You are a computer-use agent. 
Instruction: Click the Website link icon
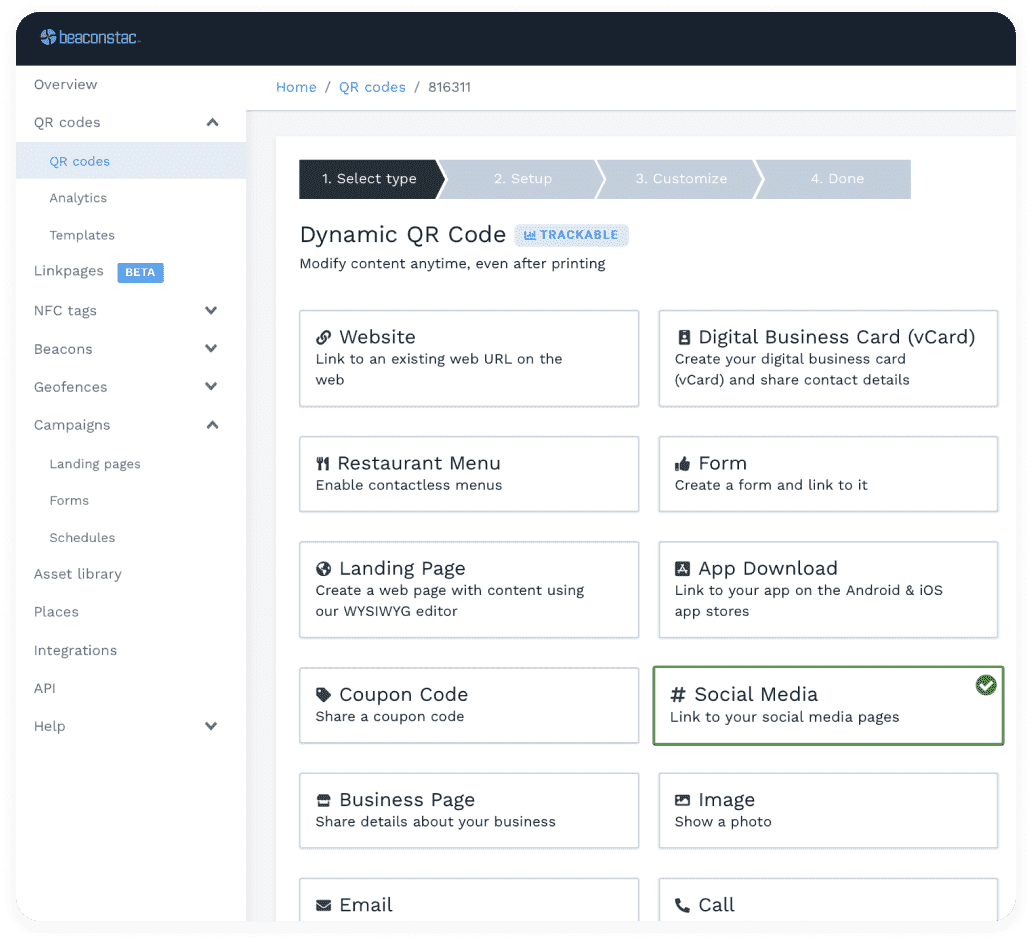tap(323, 337)
